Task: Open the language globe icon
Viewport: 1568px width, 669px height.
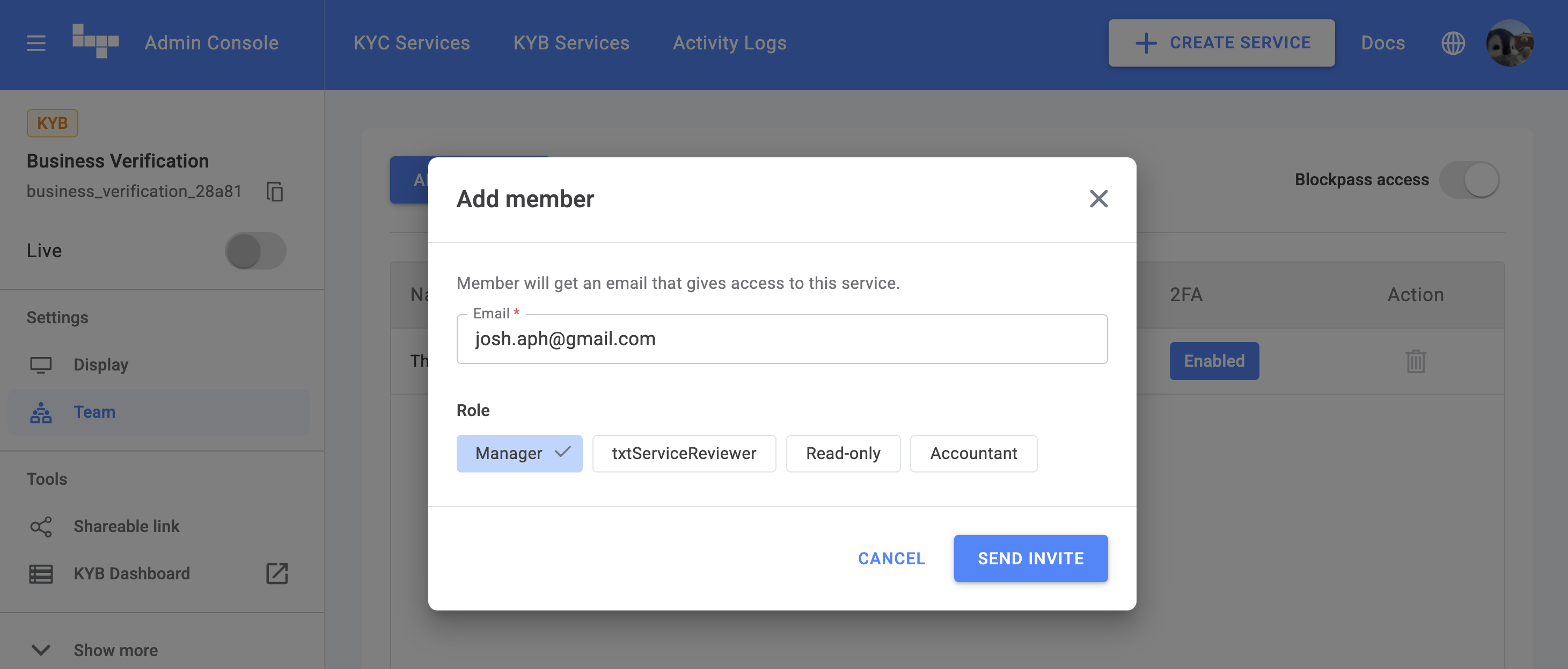Action: 1453,42
